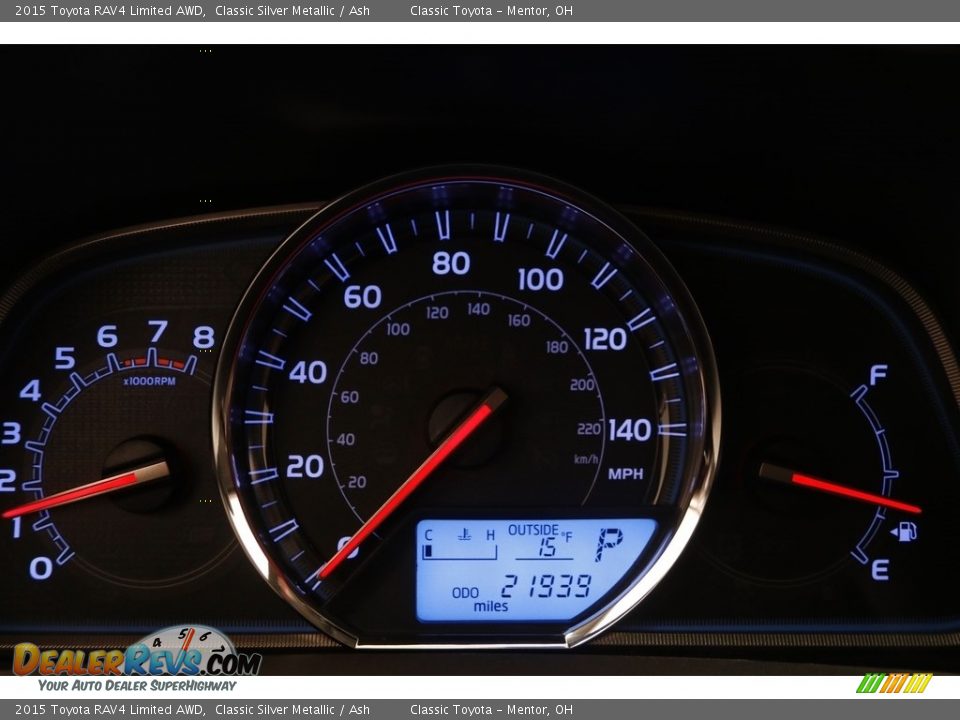Click the x1000RPM label on the tachometer
The width and height of the screenshot is (960, 720).
(150, 381)
